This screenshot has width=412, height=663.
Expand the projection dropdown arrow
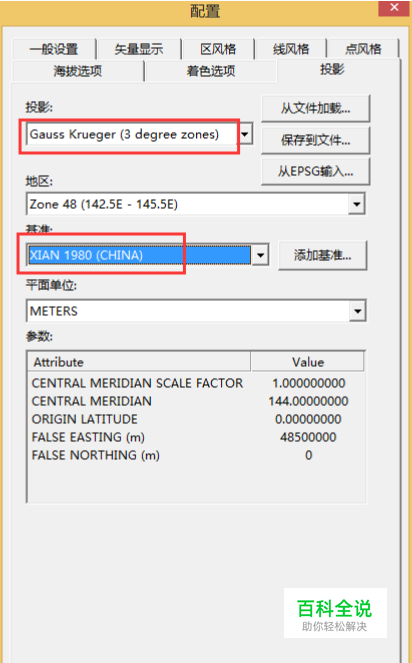coord(245,134)
